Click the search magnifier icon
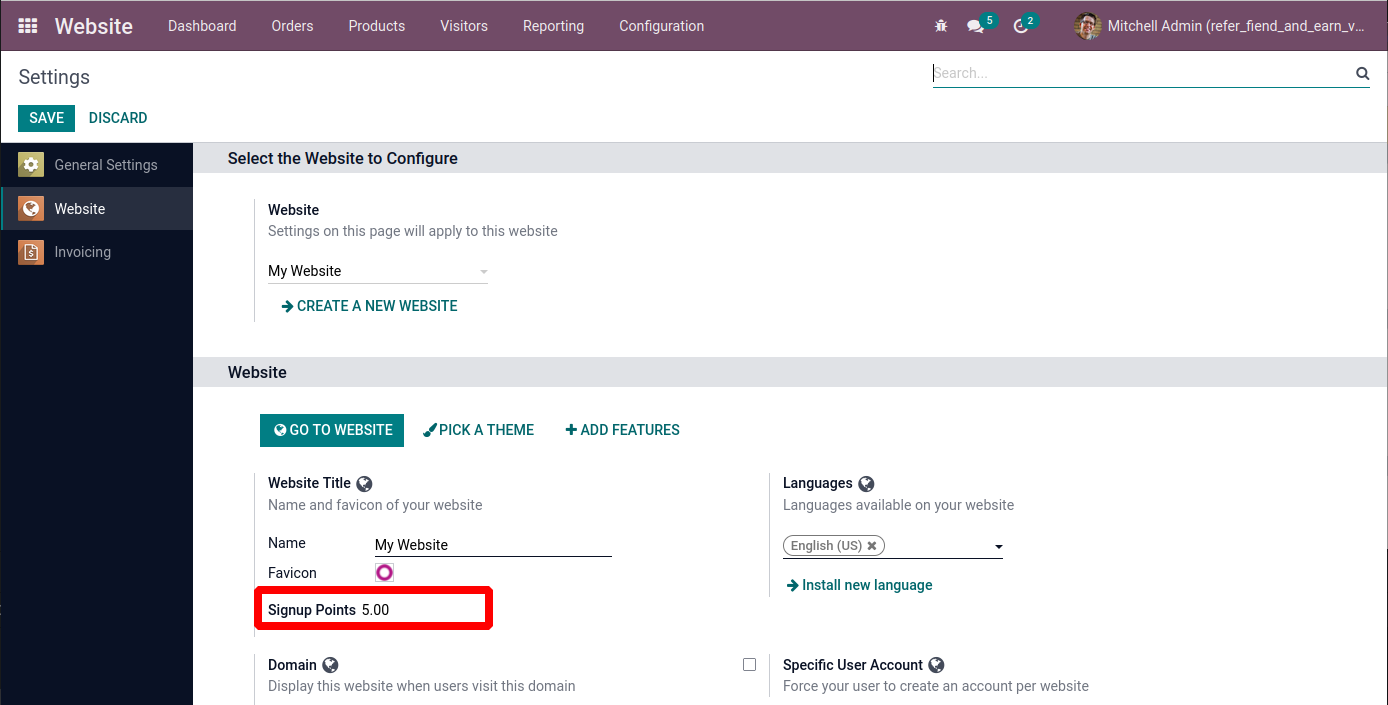 pos(1362,73)
